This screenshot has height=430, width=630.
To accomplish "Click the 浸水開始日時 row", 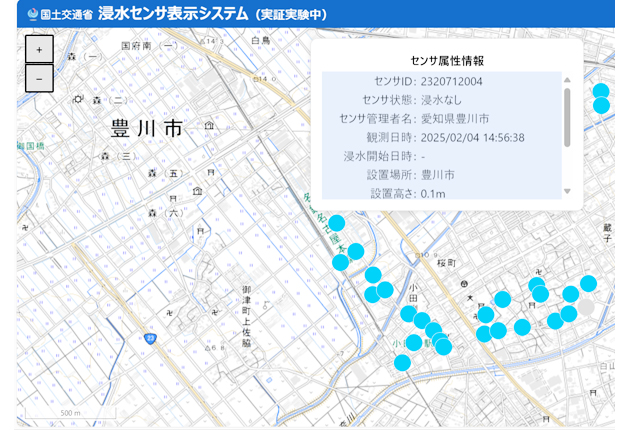I will 442,156.
